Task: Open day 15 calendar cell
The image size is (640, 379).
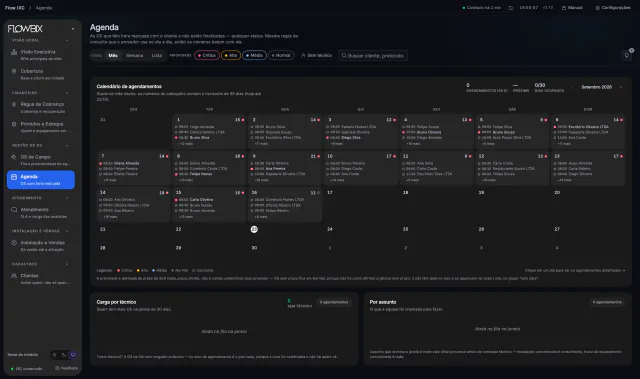Action: [x=209, y=204]
